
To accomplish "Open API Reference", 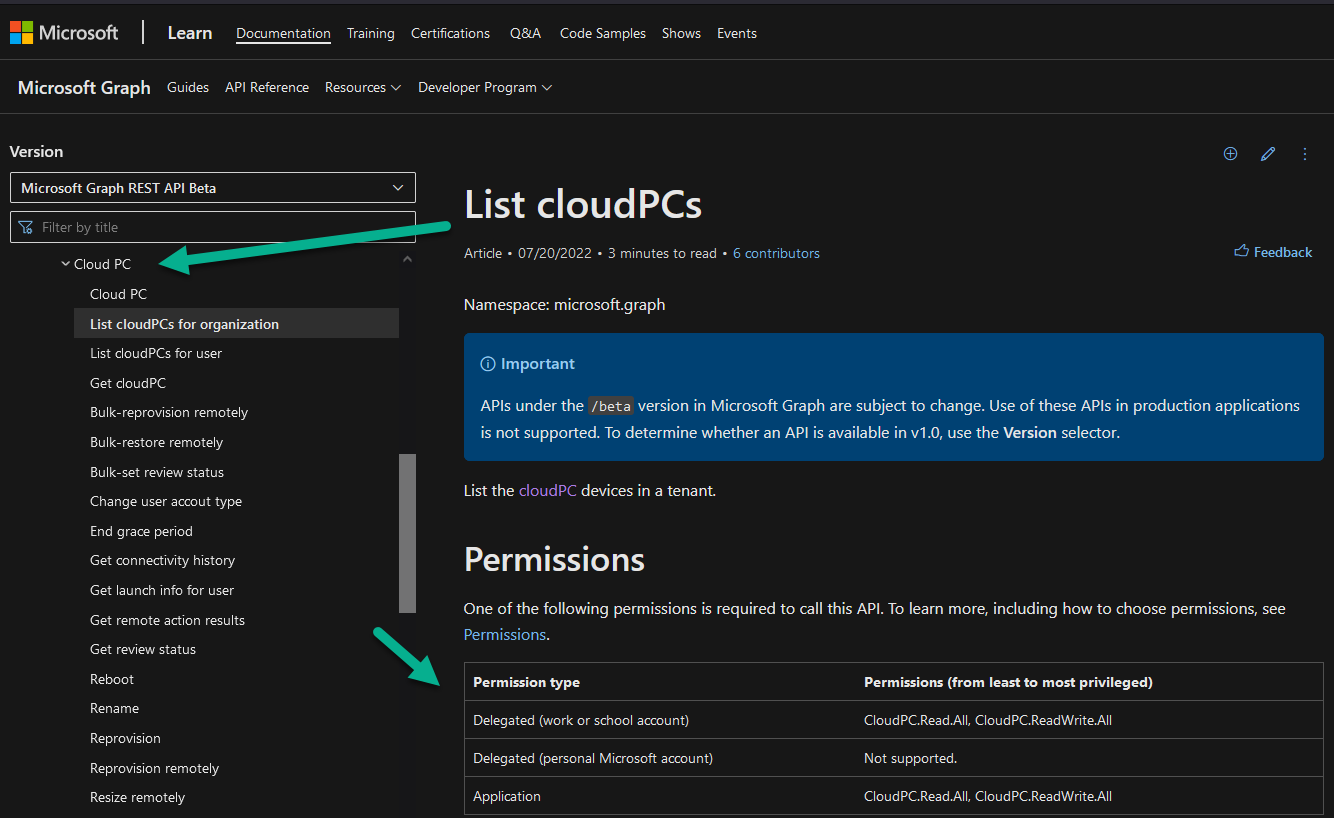I will [267, 88].
